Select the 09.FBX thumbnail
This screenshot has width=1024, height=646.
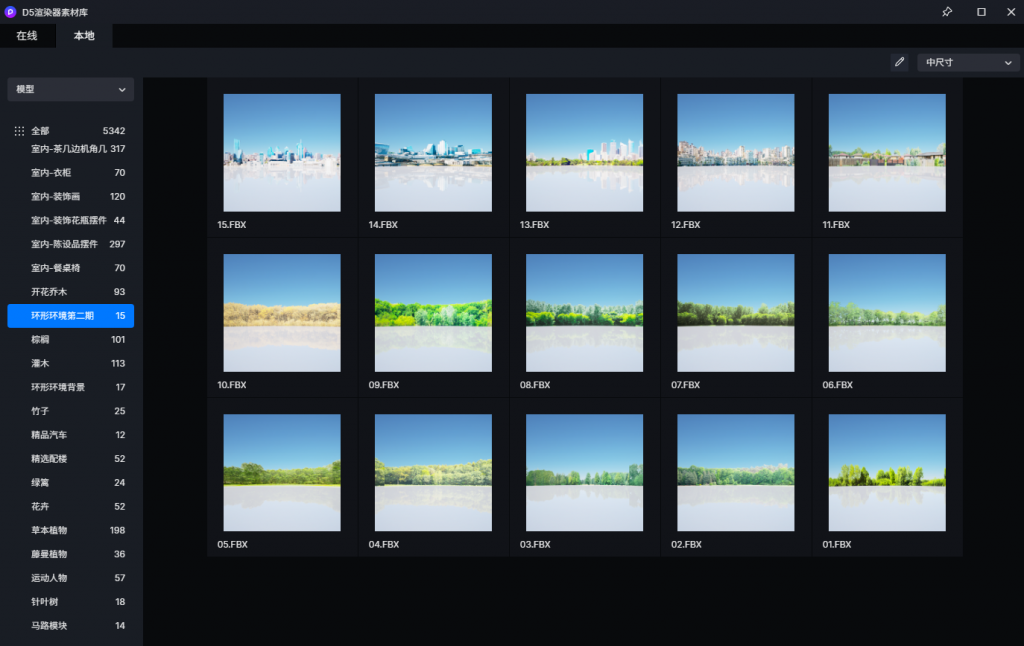pos(433,313)
